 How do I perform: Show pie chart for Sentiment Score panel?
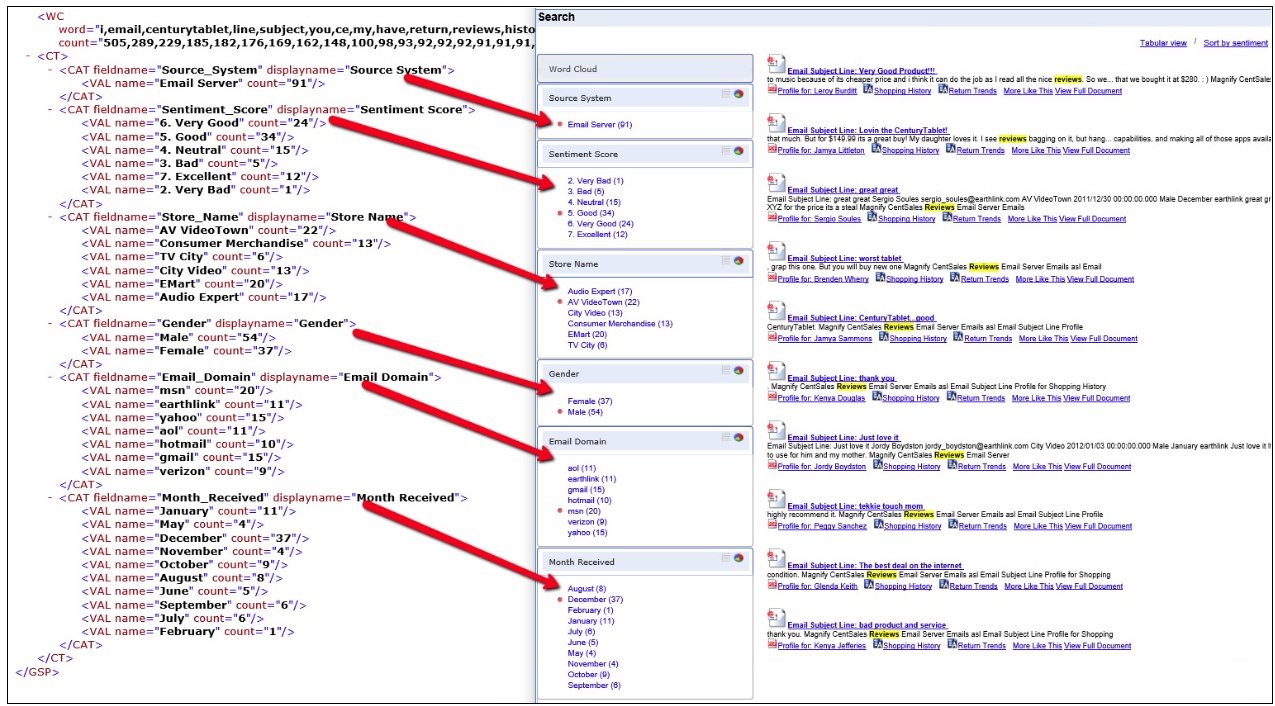(x=739, y=151)
